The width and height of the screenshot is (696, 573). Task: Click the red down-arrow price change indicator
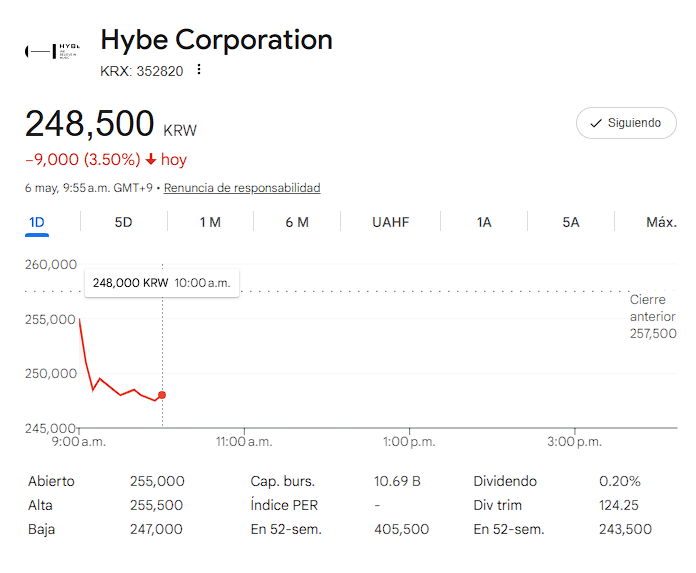point(151,159)
